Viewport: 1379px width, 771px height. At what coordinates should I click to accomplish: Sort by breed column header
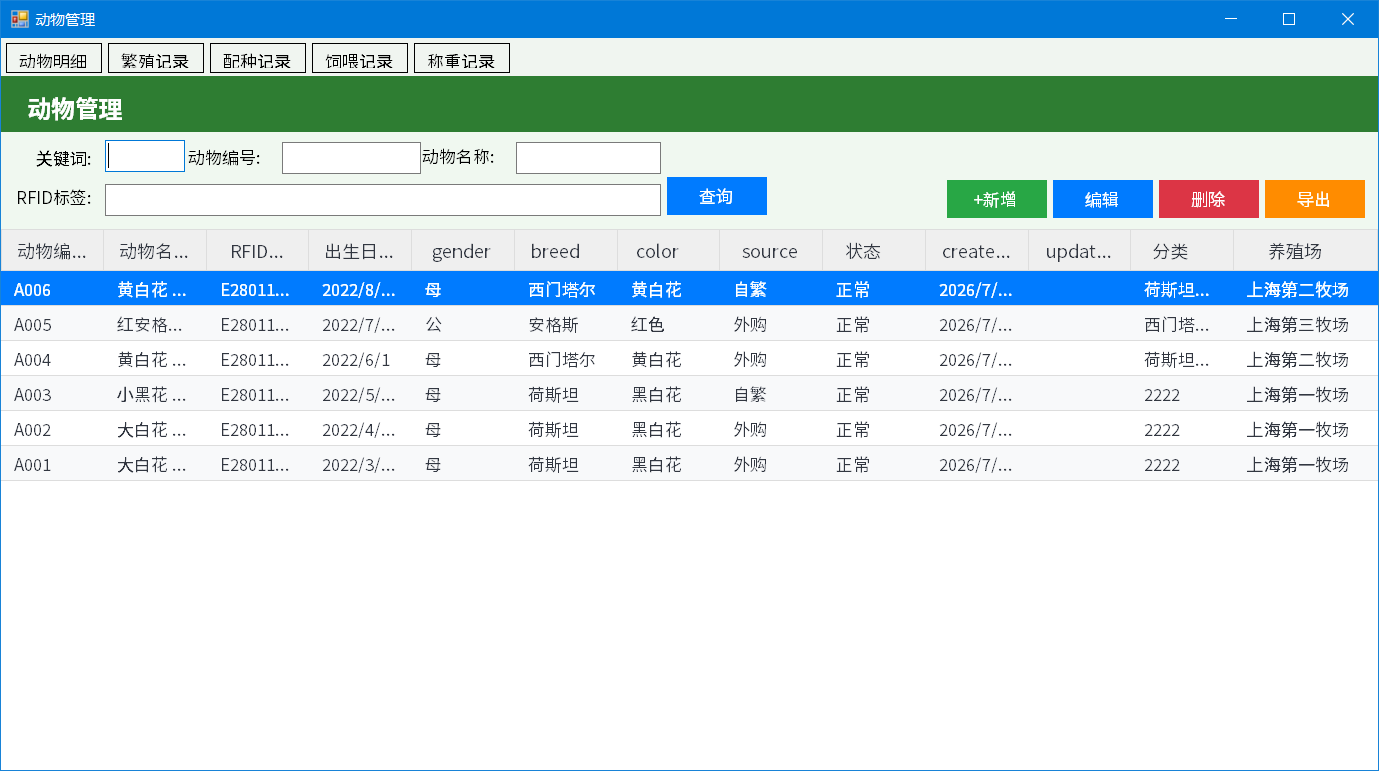(566, 251)
